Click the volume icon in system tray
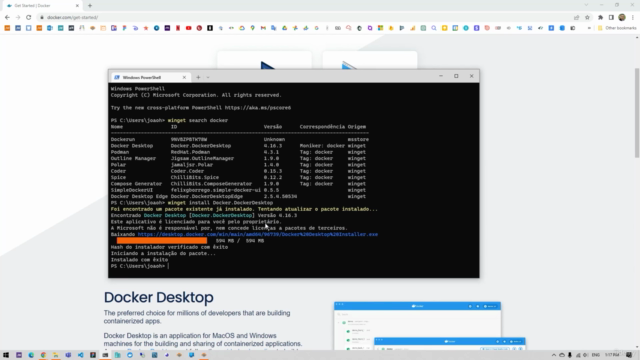 click(x=585, y=355)
